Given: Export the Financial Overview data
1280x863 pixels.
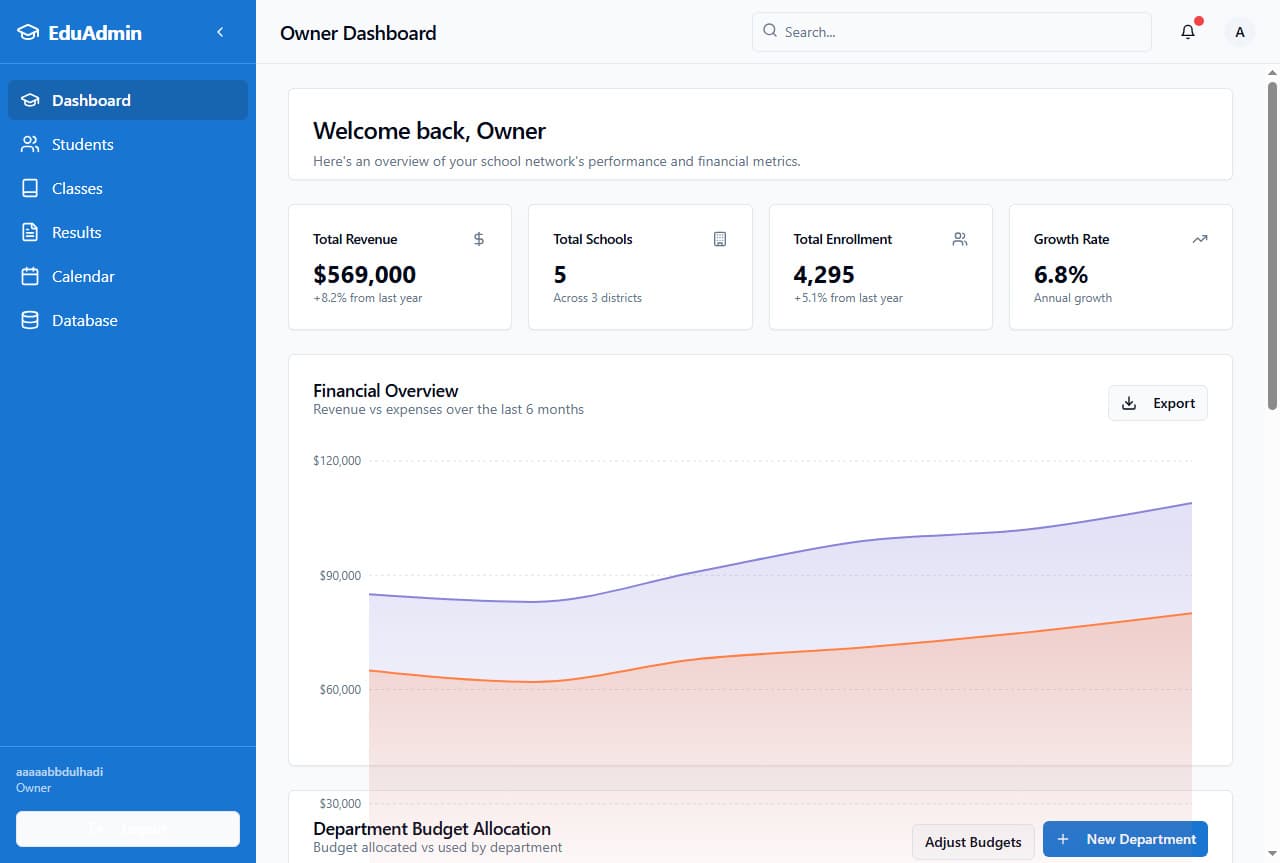Looking at the screenshot, I should click(1157, 403).
